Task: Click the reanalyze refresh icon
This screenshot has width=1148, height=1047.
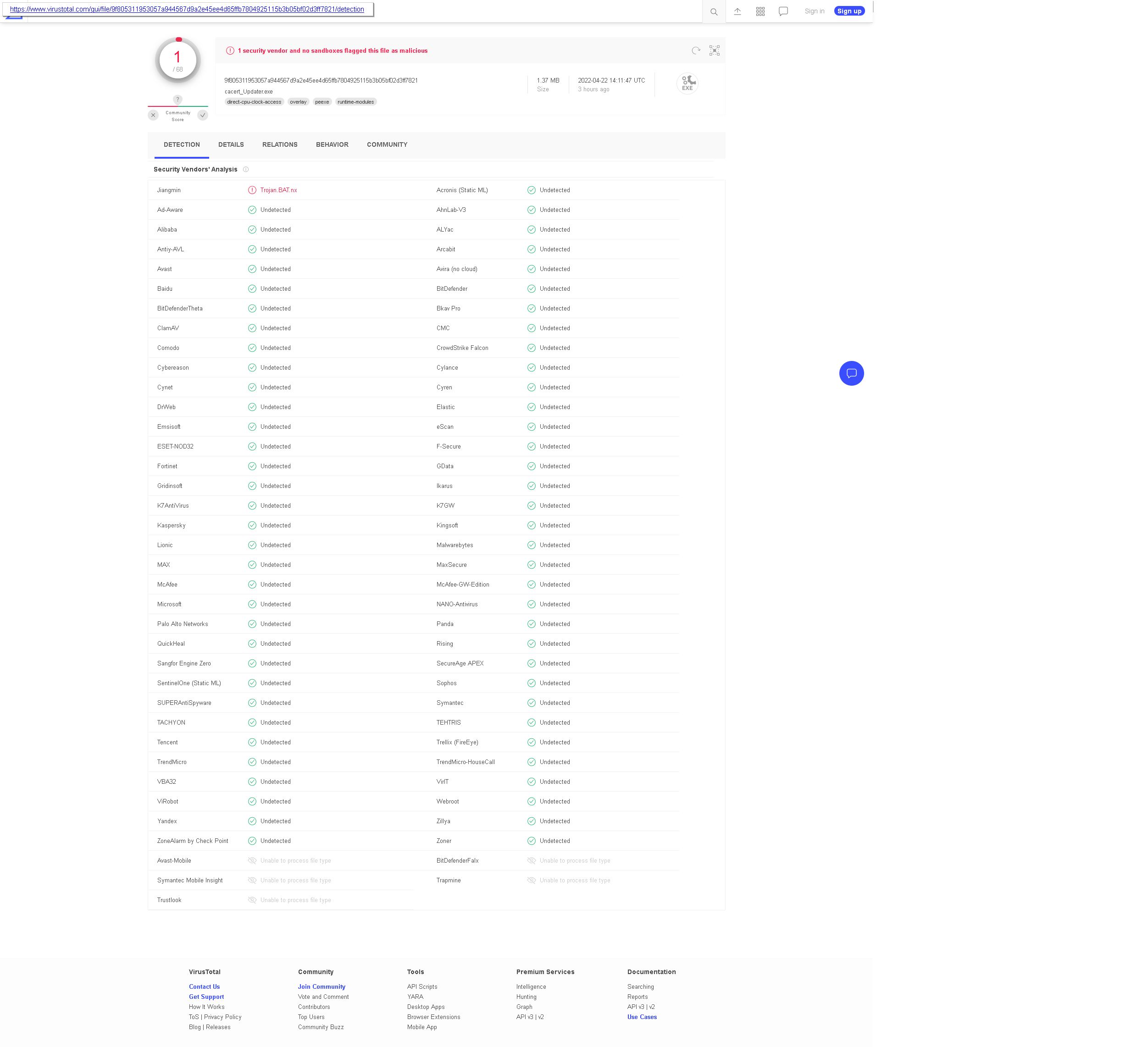Action: pos(696,50)
